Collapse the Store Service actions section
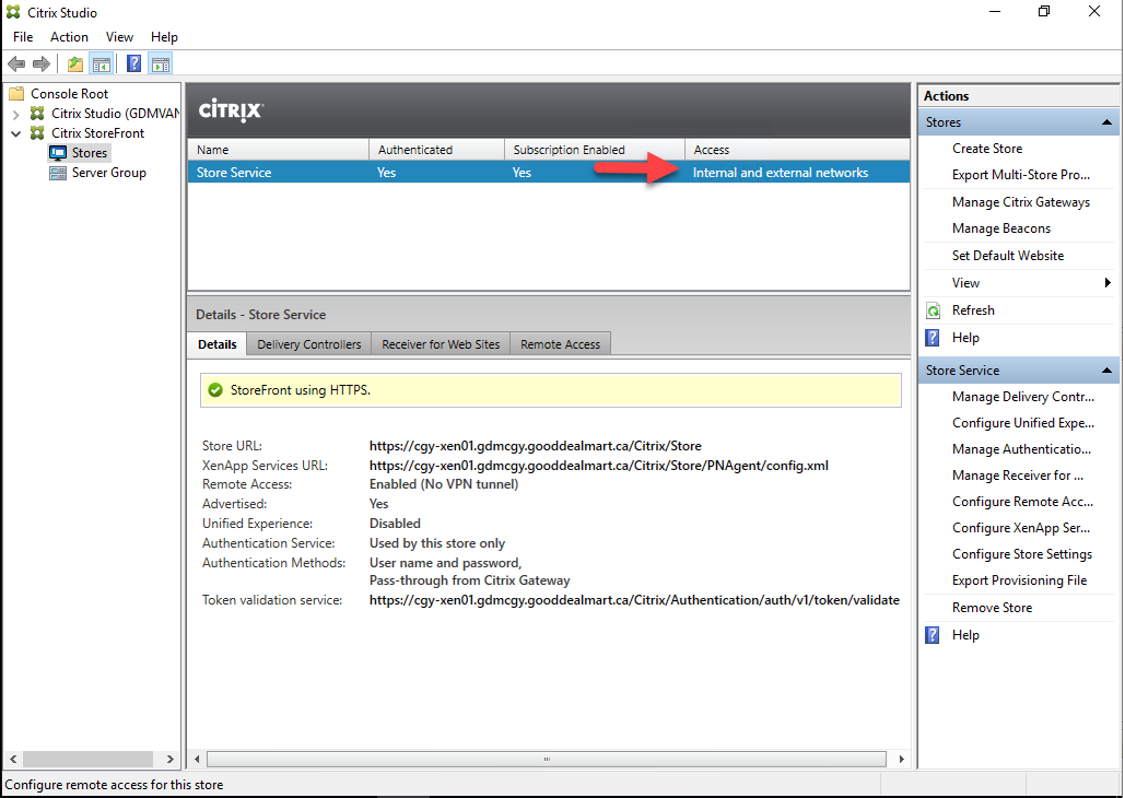Screen dimensions: 1123x798 1107,370
